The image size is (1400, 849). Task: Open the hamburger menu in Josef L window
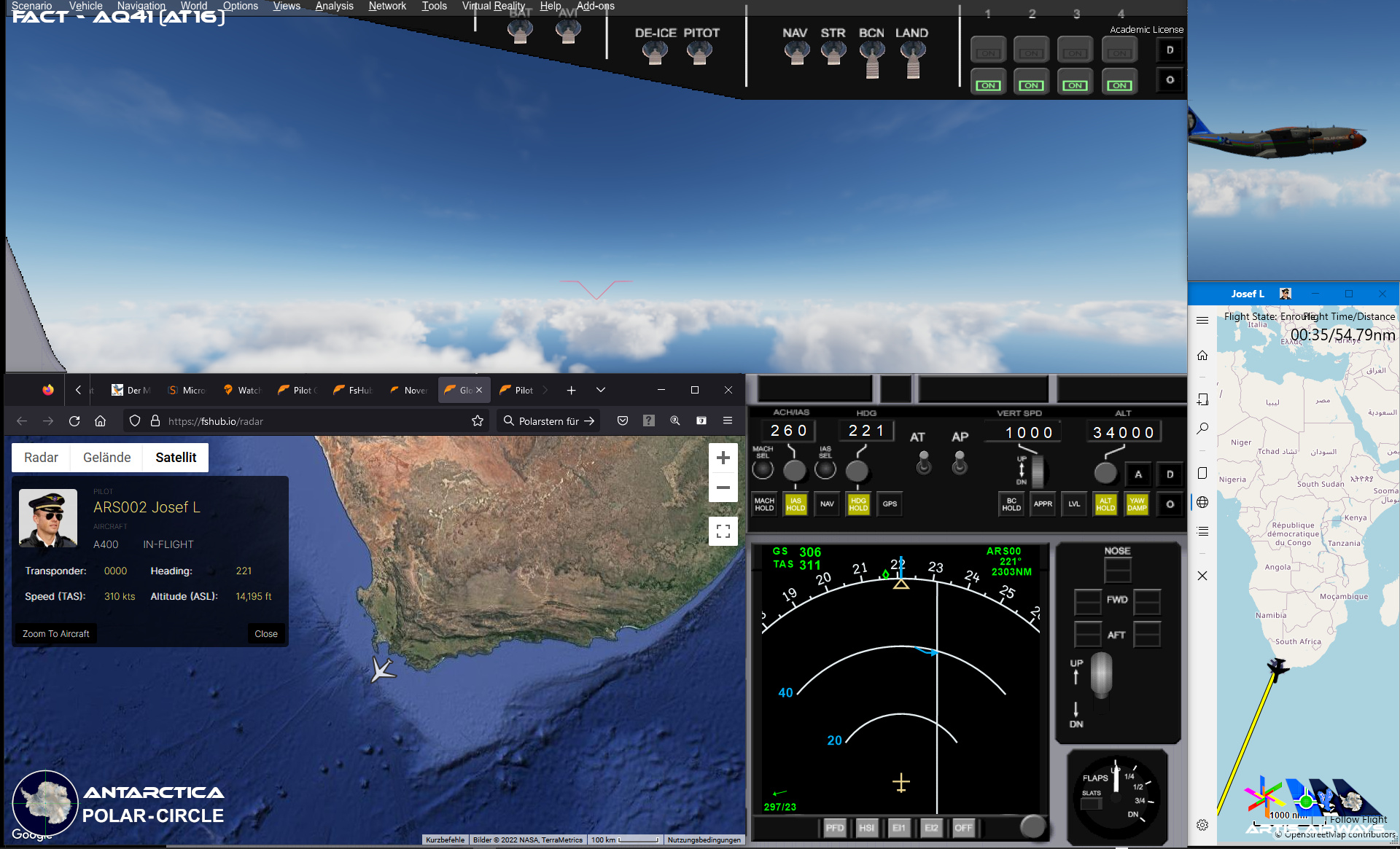click(x=1202, y=320)
